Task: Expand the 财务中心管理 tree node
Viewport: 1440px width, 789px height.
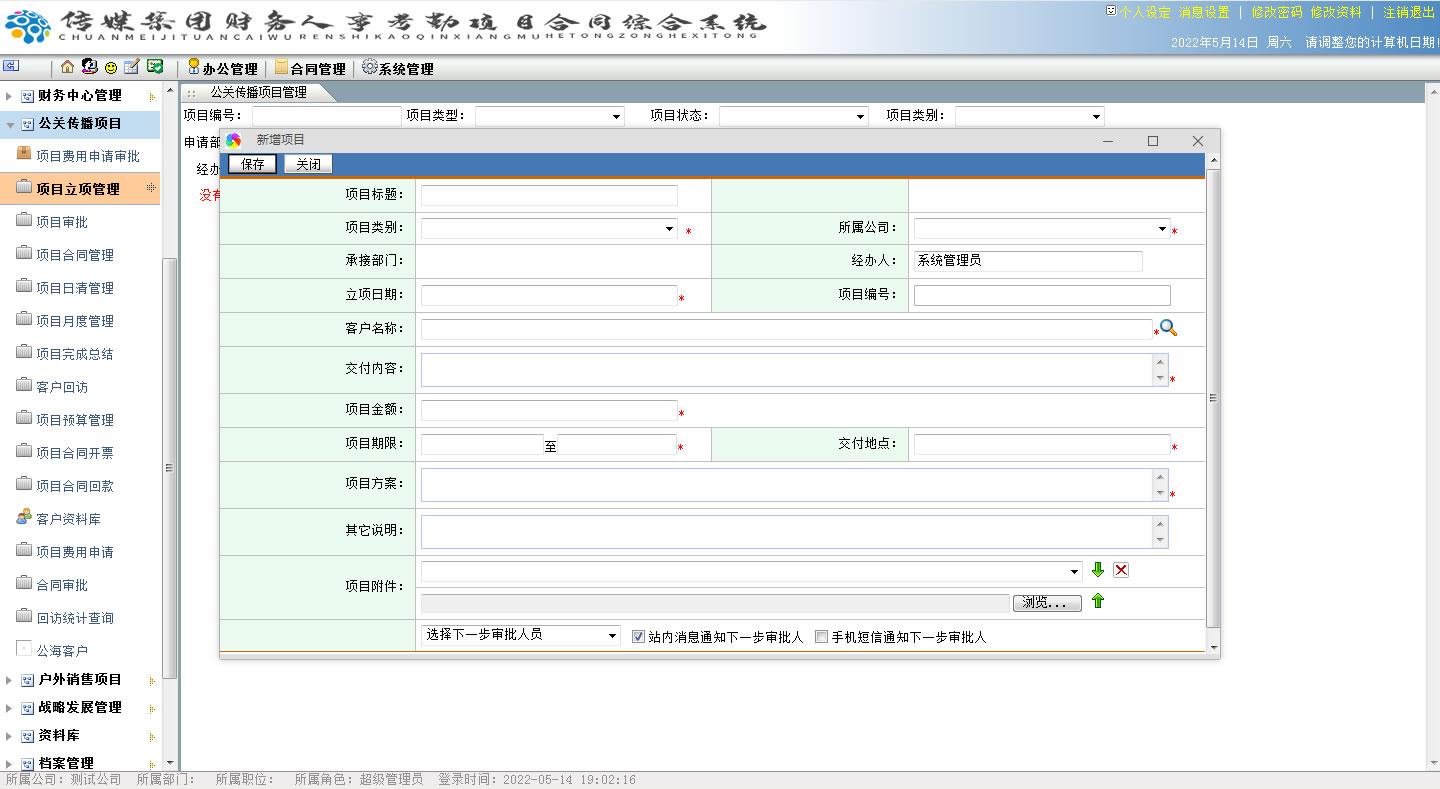Action: click(10, 96)
